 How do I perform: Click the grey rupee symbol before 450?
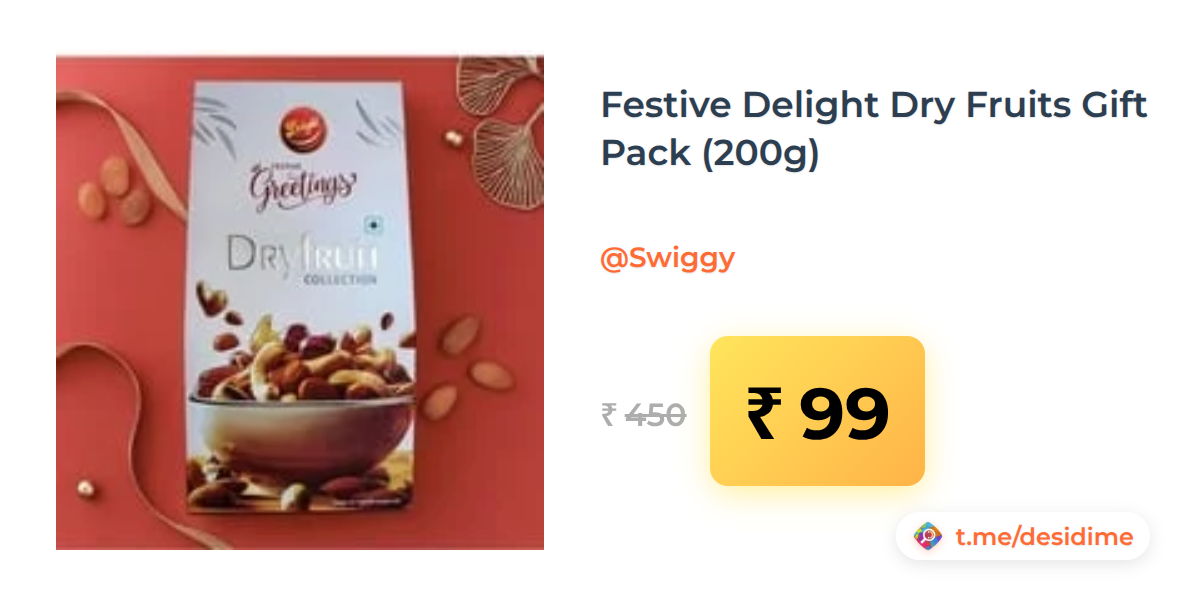pos(608,413)
